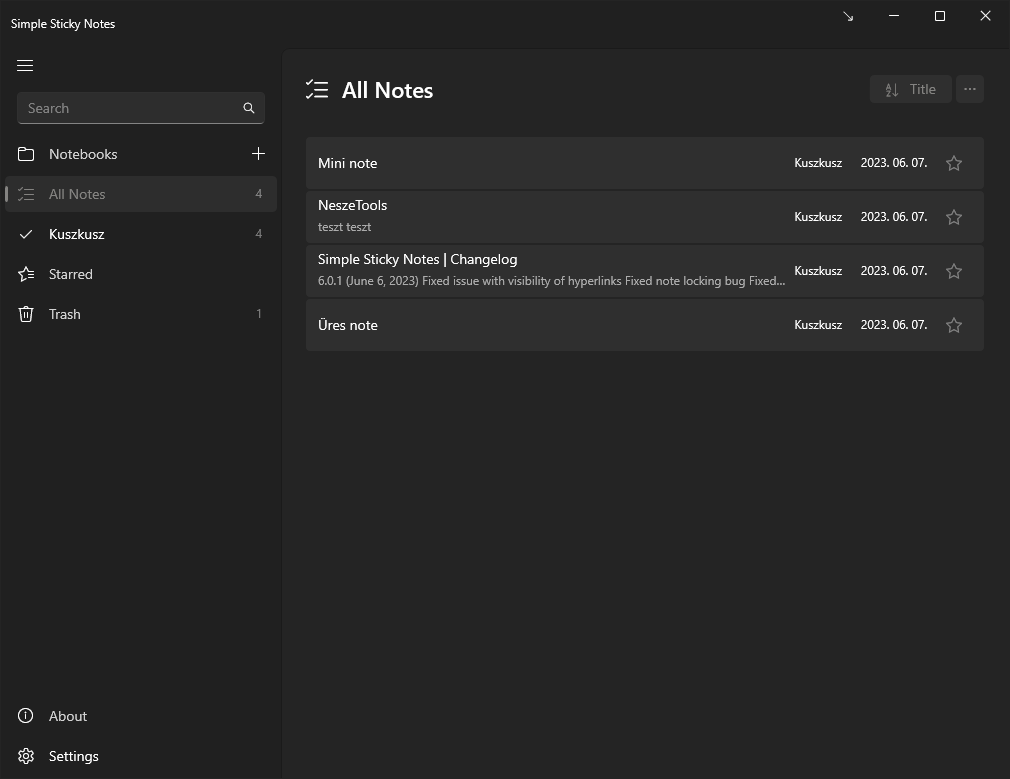This screenshot has width=1010, height=779.
Task: Minimize the Simple Sticky Notes window
Action: coord(894,16)
